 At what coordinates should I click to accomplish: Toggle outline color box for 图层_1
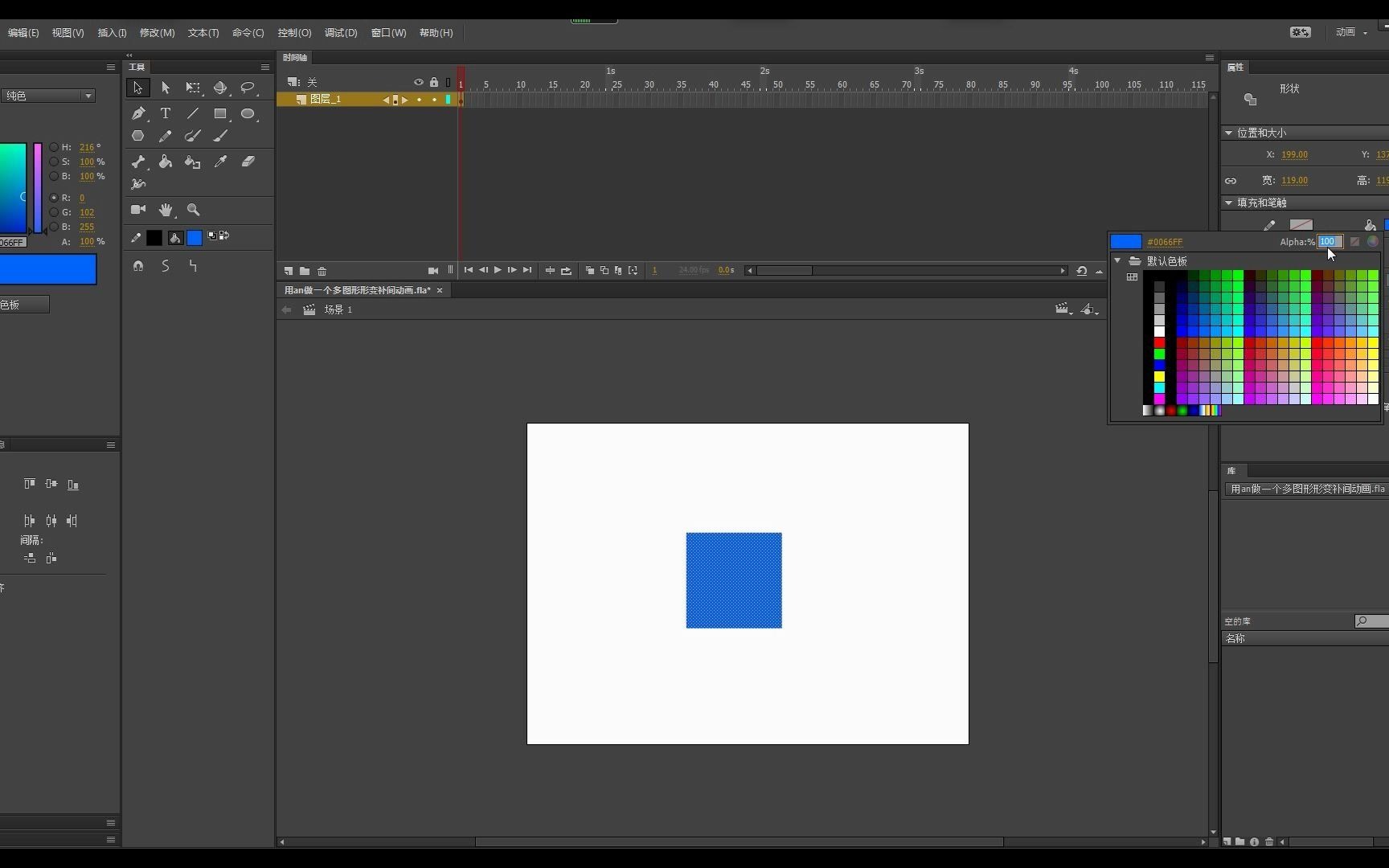click(x=448, y=100)
